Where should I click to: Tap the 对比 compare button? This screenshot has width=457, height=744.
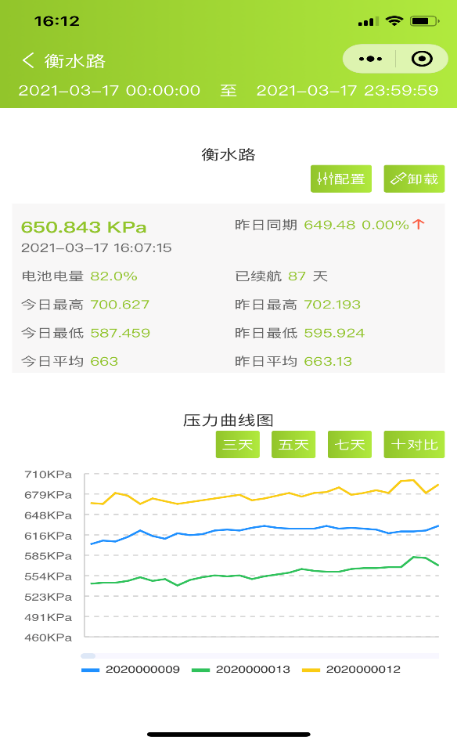pos(414,445)
